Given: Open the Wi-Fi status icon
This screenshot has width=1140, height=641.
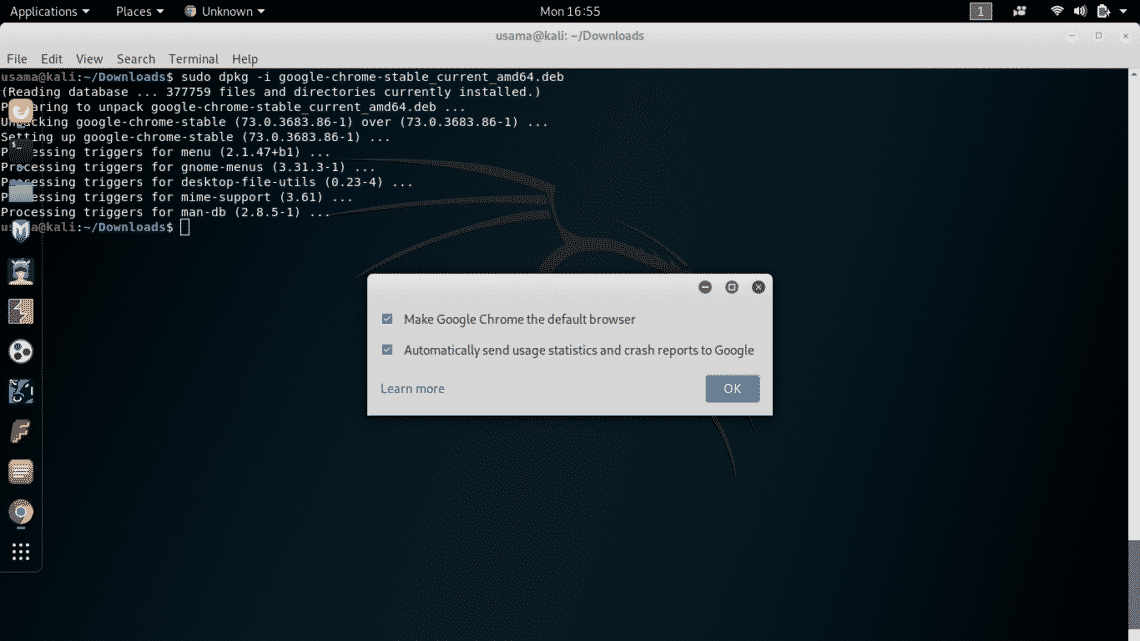Looking at the screenshot, I should pyautogui.click(x=1056, y=11).
